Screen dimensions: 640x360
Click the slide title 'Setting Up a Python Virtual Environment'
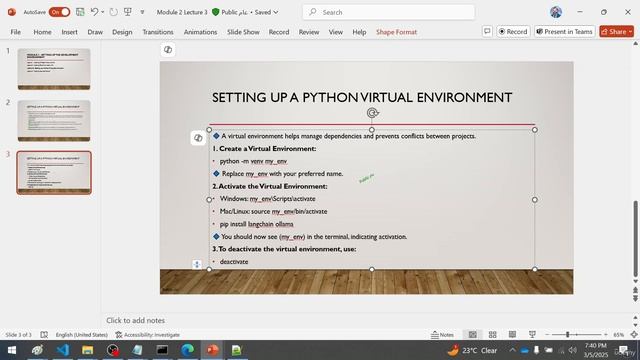(362, 98)
